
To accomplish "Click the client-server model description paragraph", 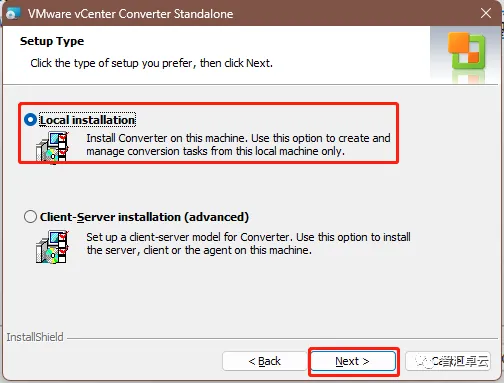I will (x=249, y=244).
